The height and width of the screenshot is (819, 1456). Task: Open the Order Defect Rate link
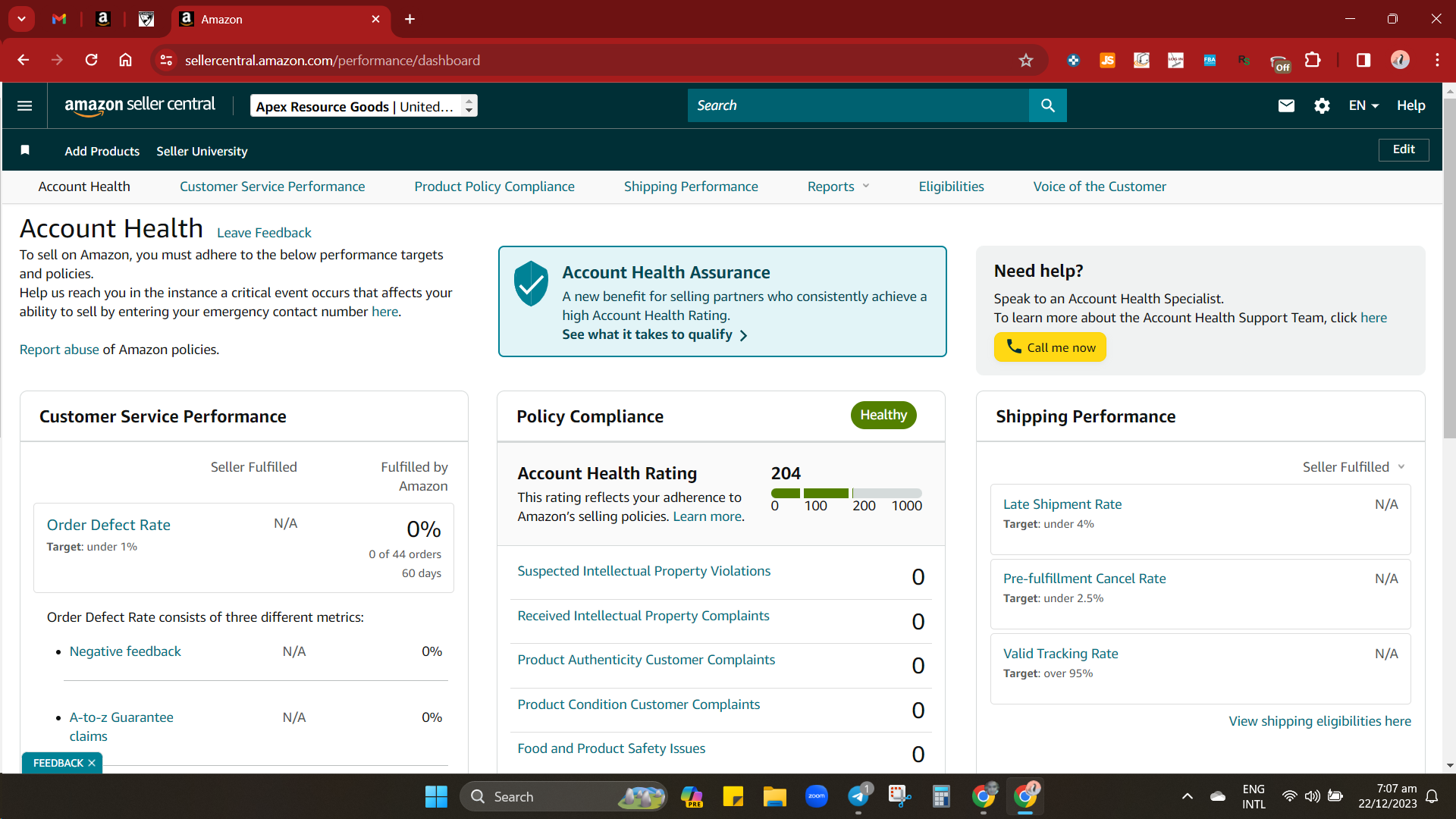tap(108, 525)
